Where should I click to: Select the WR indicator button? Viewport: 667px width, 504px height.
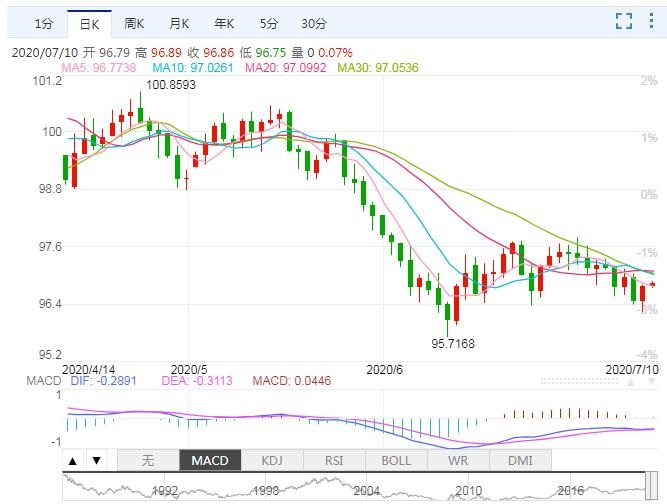(459, 461)
